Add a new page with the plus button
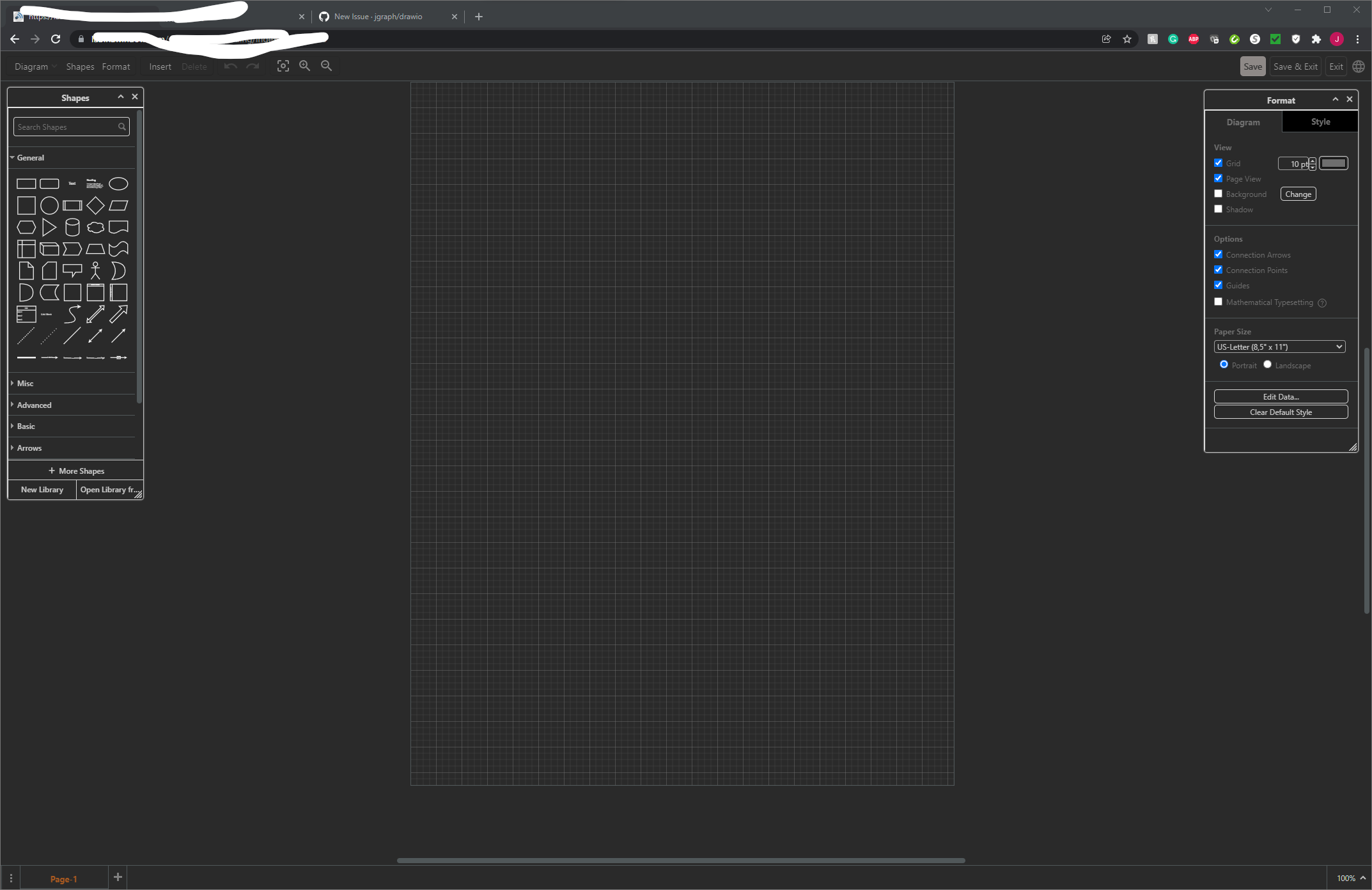 pyautogui.click(x=118, y=877)
